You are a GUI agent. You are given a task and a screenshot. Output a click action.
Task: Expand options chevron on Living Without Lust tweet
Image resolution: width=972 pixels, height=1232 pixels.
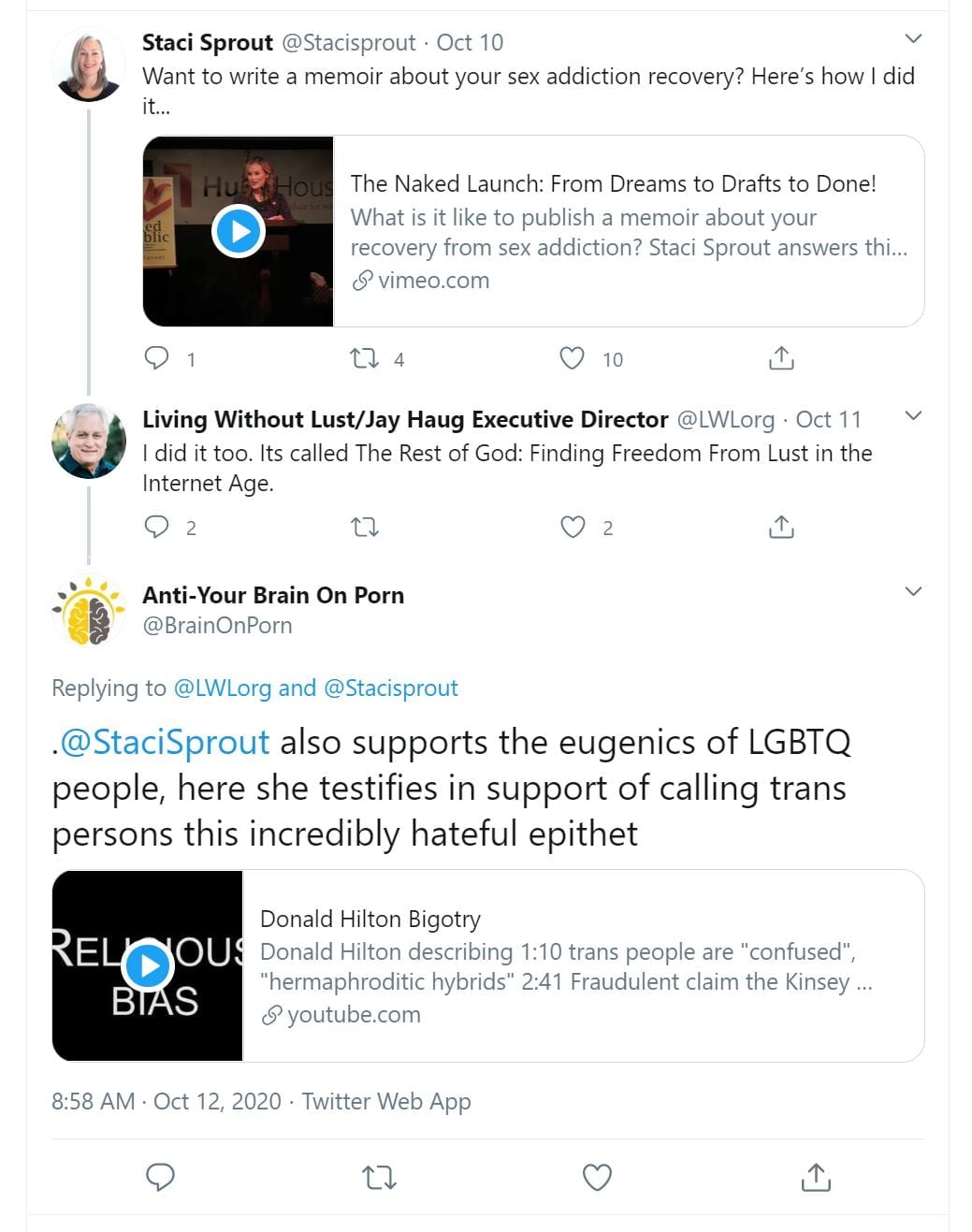click(914, 416)
